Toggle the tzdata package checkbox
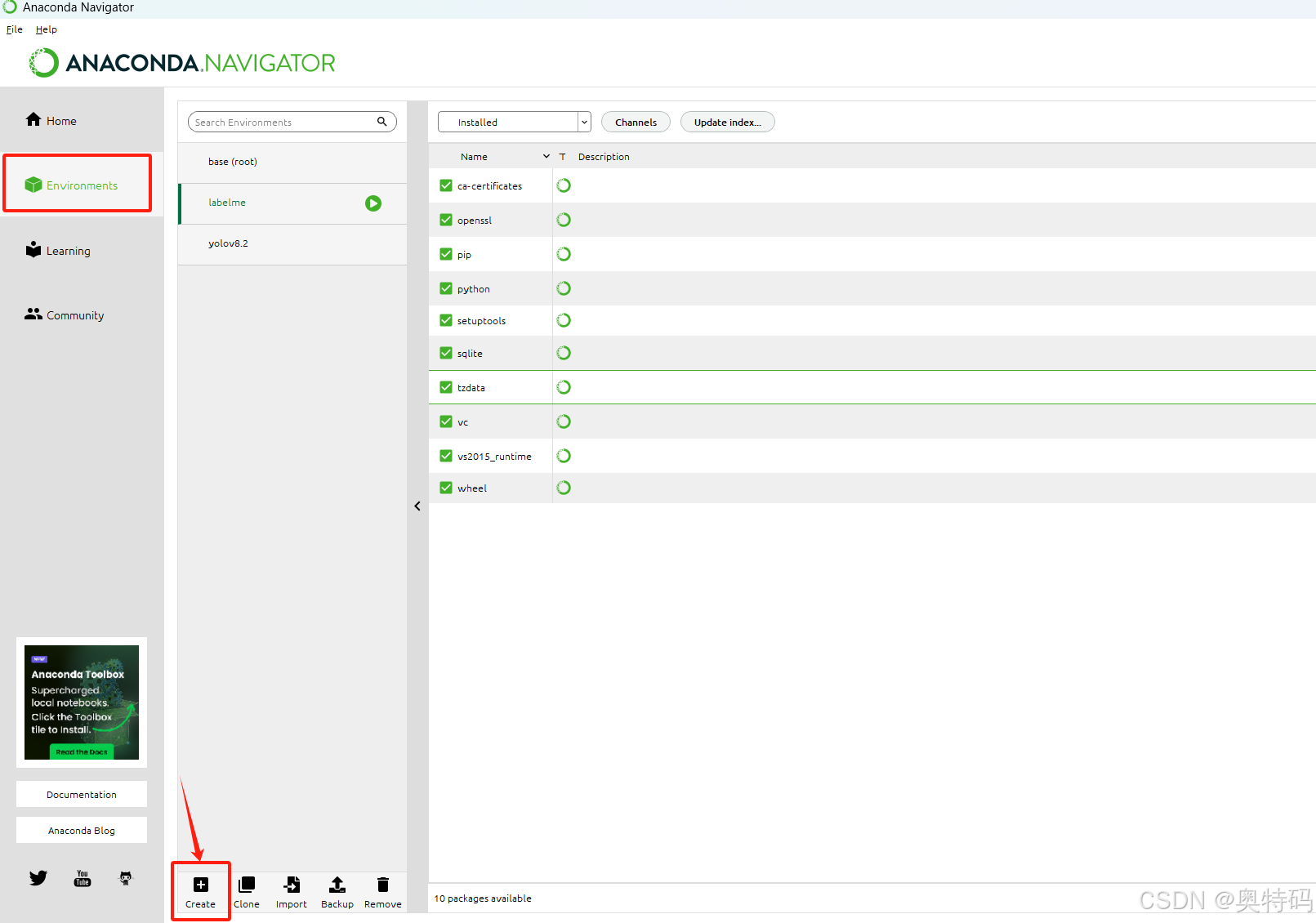 [446, 387]
